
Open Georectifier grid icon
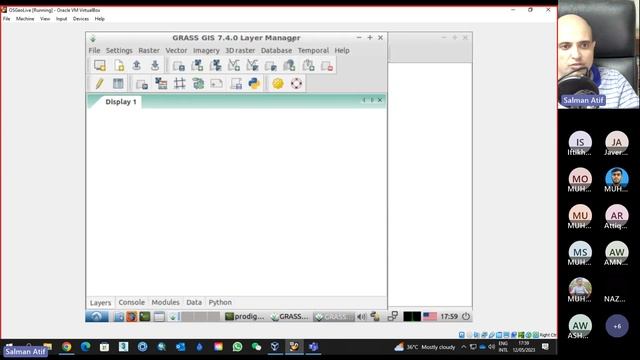(180, 84)
